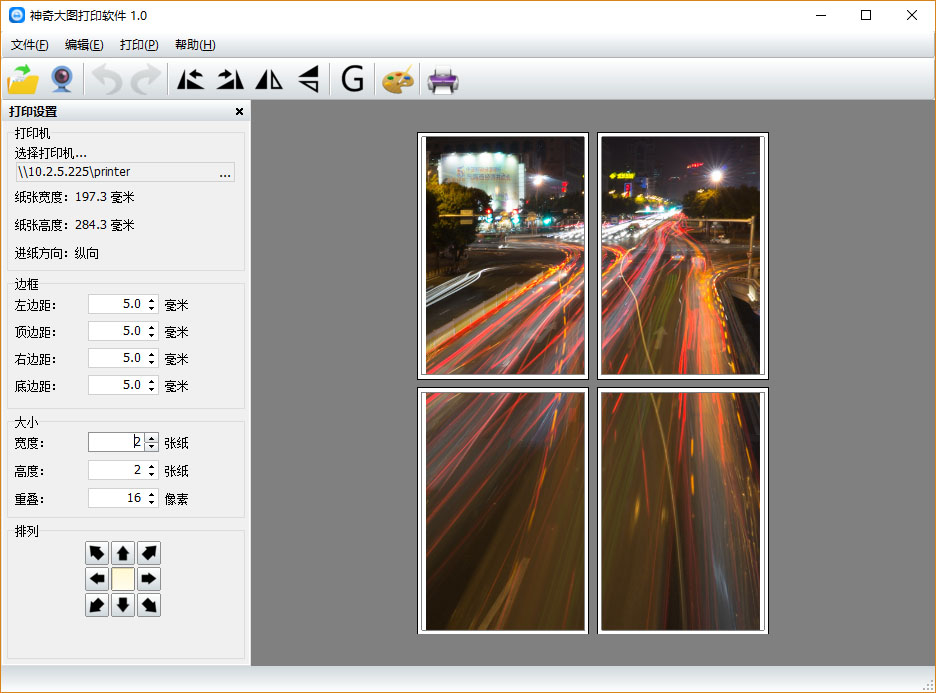936x693 pixels.
Task: Select bottom-right arrow alignment button
Action: click(x=149, y=605)
